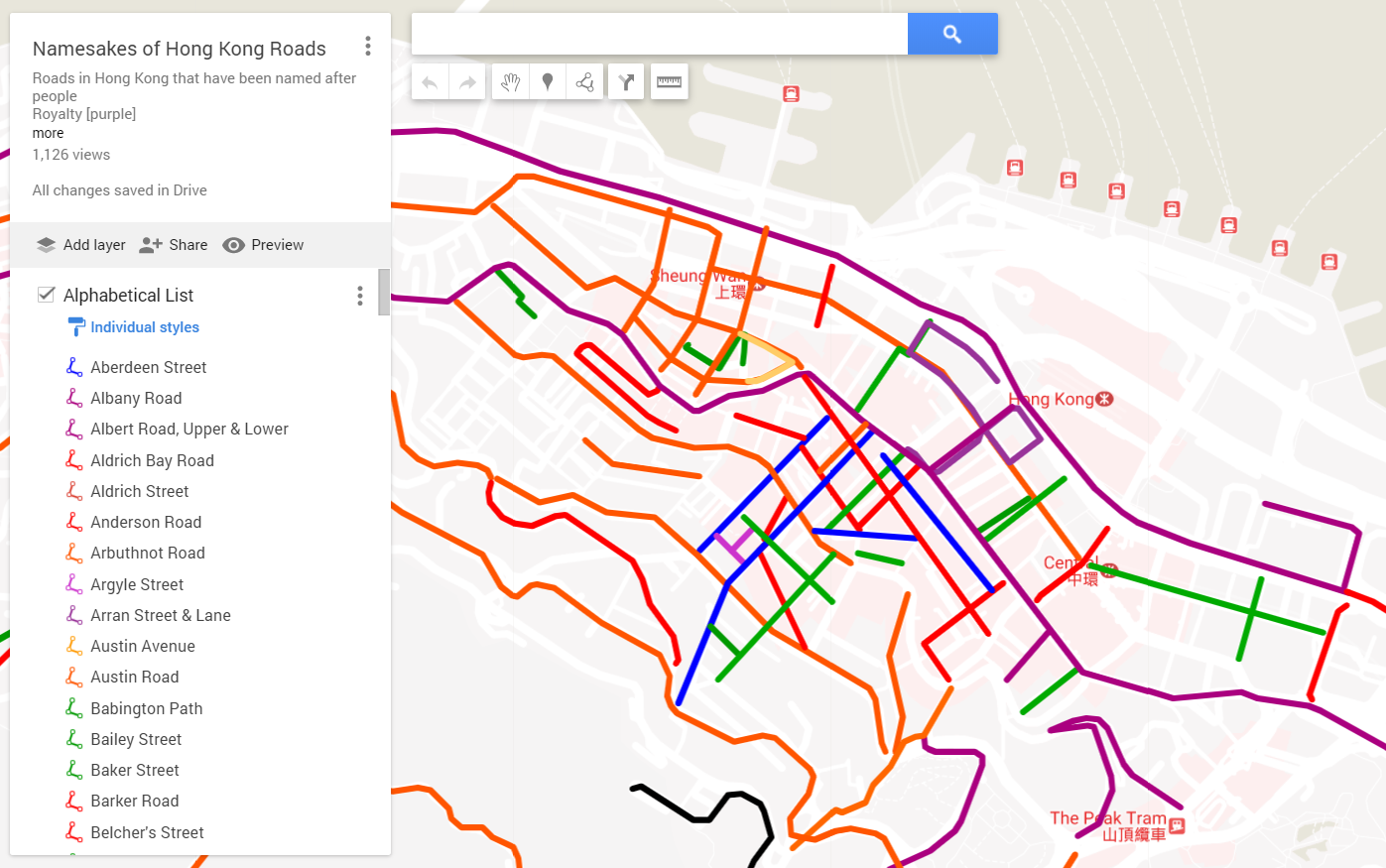Select Anderson Road item
Screen dimensions: 1386x868
pos(146,522)
